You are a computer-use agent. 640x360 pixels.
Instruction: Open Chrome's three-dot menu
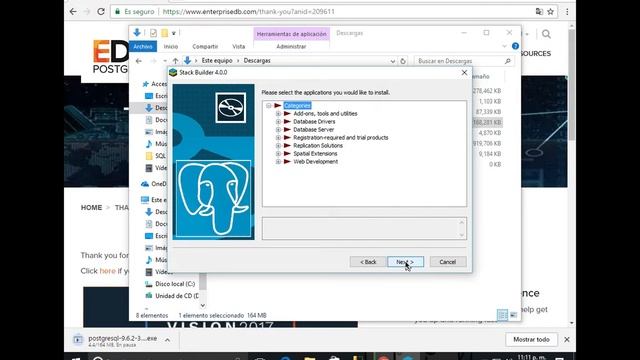567,11
